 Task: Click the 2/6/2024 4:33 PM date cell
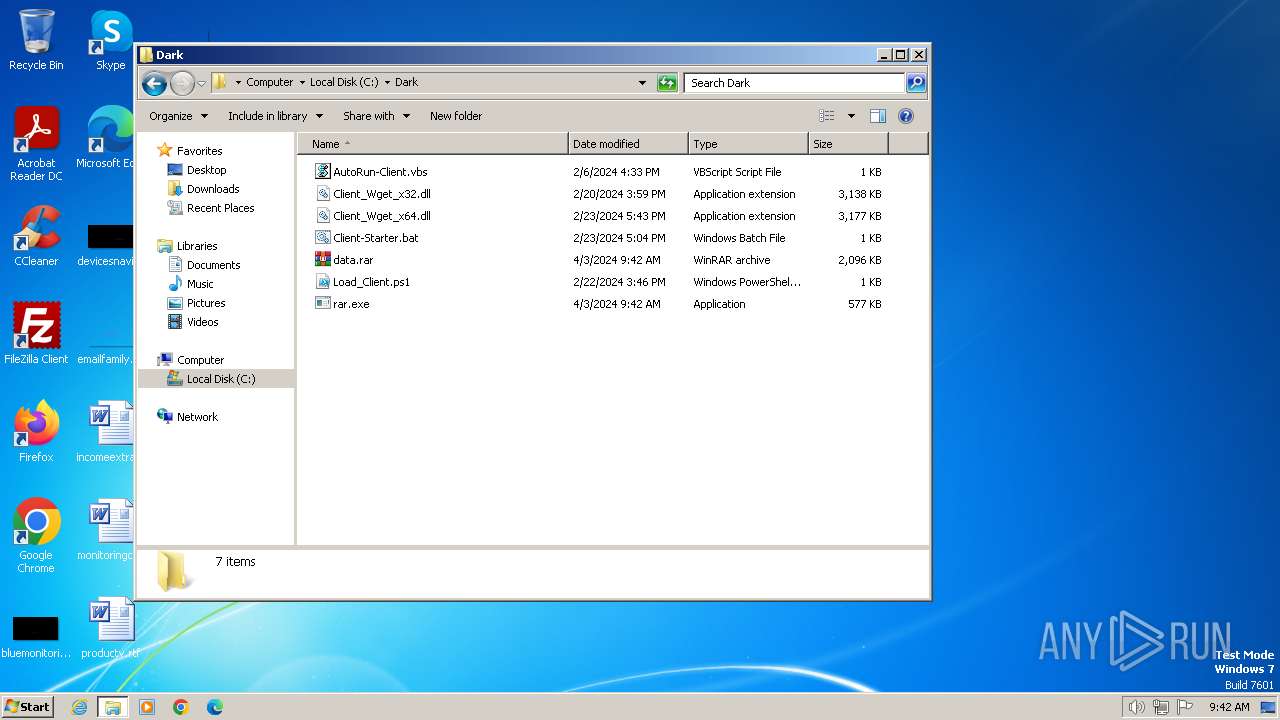point(616,172)
